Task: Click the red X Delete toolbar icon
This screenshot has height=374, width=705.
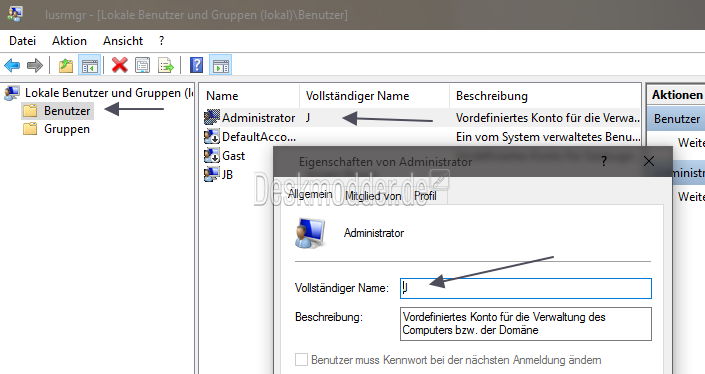Action: point(120,65)
